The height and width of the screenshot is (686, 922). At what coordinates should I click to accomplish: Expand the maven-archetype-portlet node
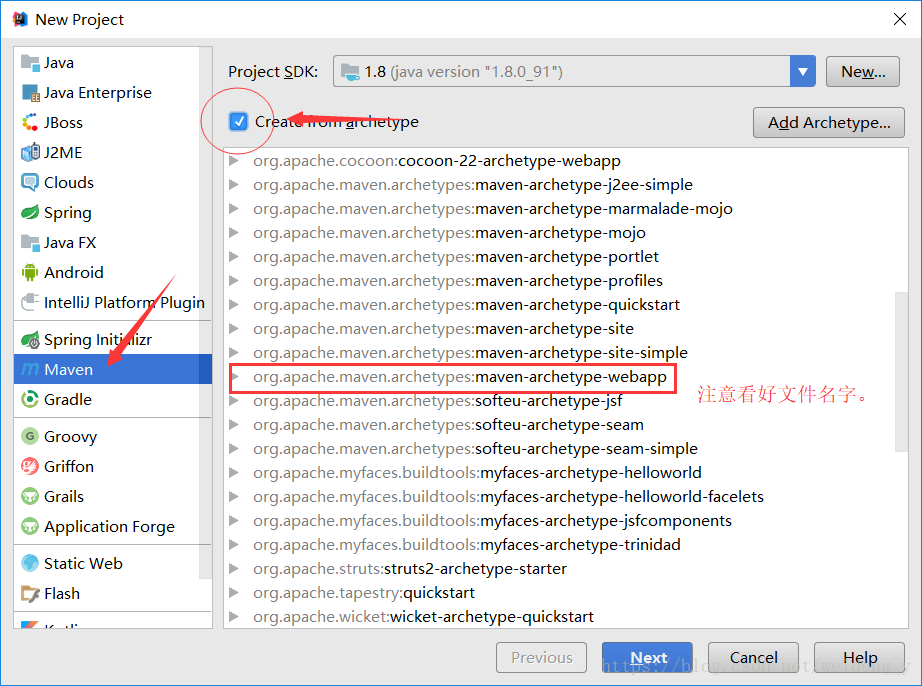(234, 256)
